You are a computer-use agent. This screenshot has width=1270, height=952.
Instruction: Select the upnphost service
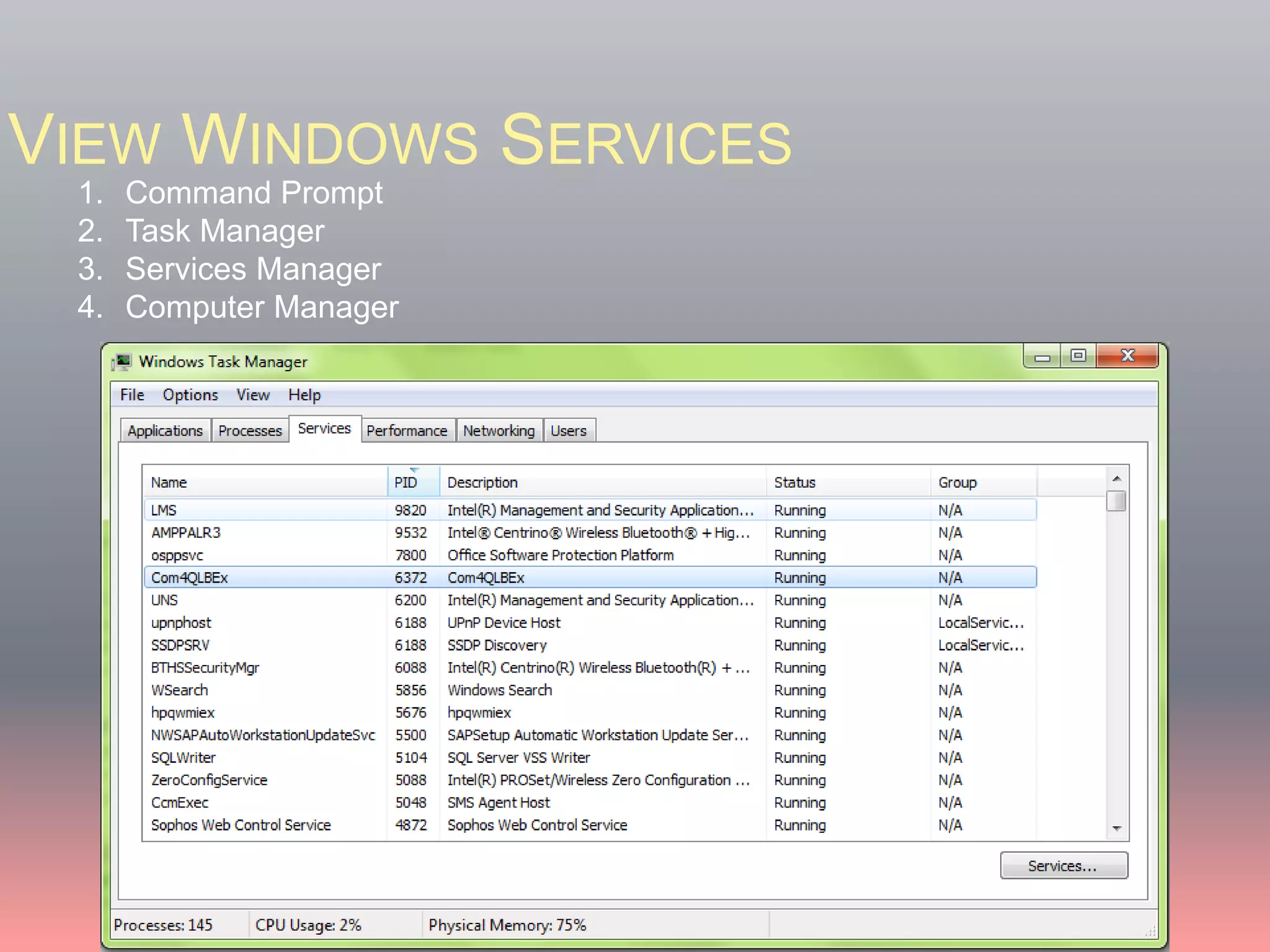(x=181, y=623)
